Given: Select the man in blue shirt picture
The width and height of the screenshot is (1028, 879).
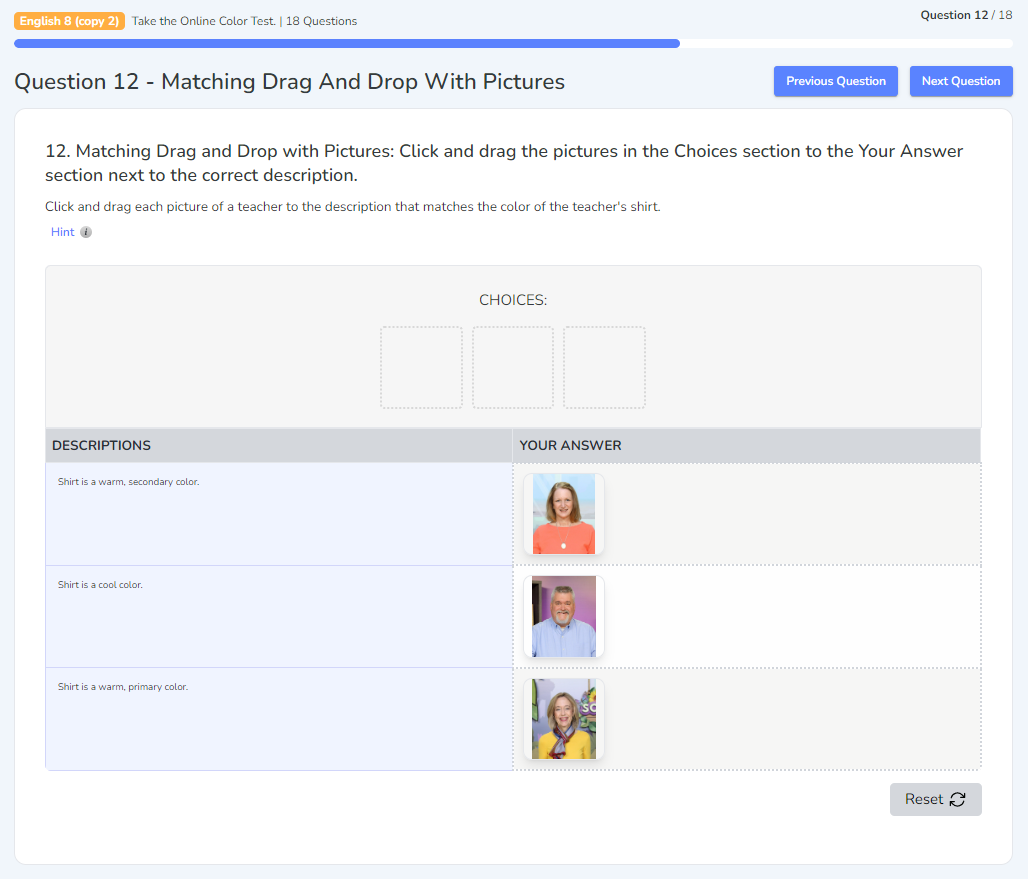Looking at the screenshot, I should pos(564,617).
